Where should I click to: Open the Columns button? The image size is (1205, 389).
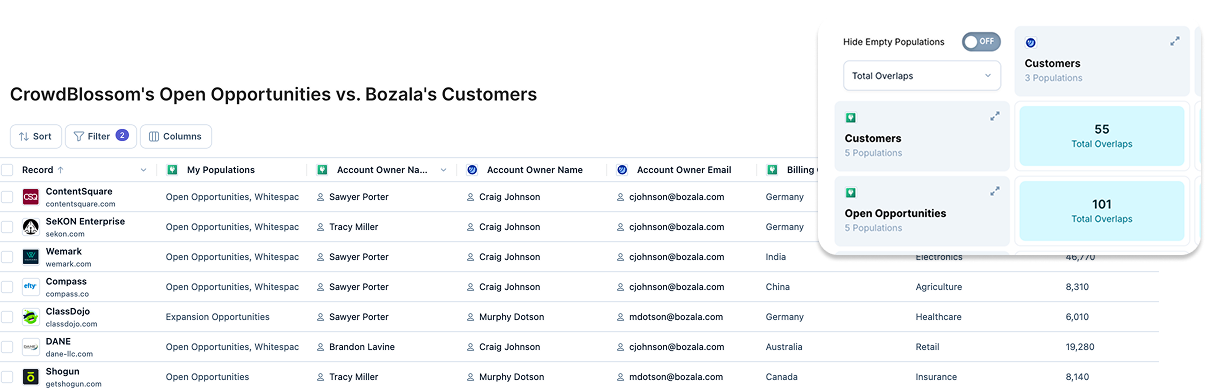(176, 136)
